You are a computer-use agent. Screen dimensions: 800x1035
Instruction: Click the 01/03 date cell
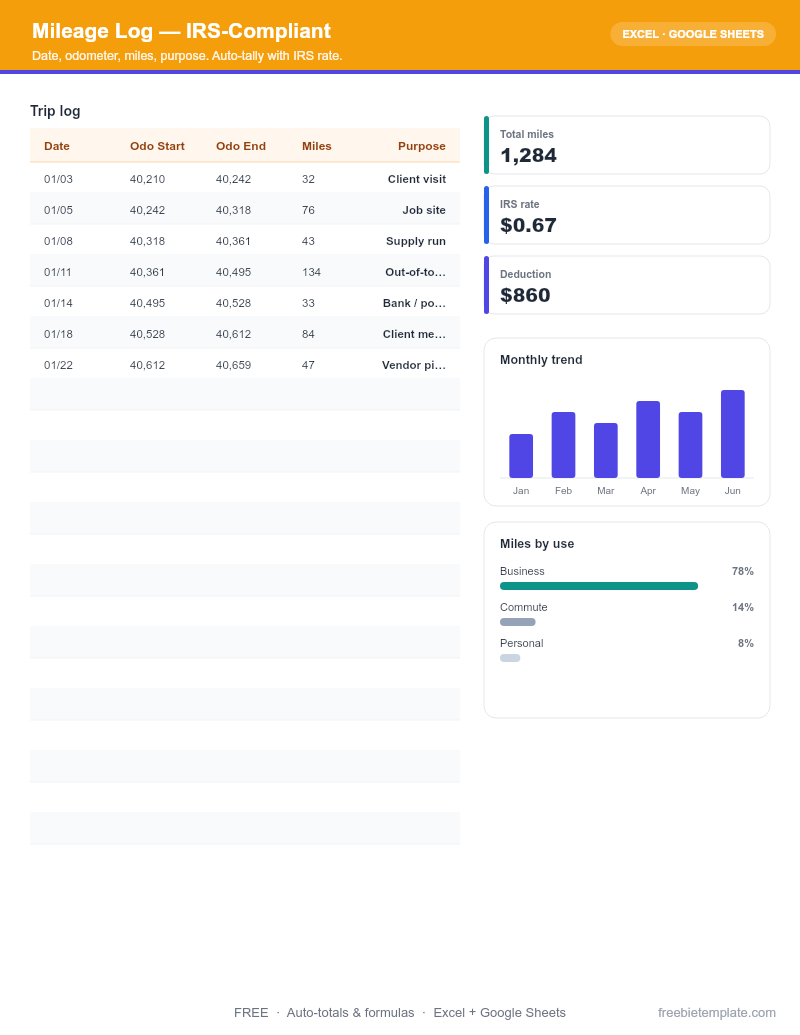pos(58,180)
